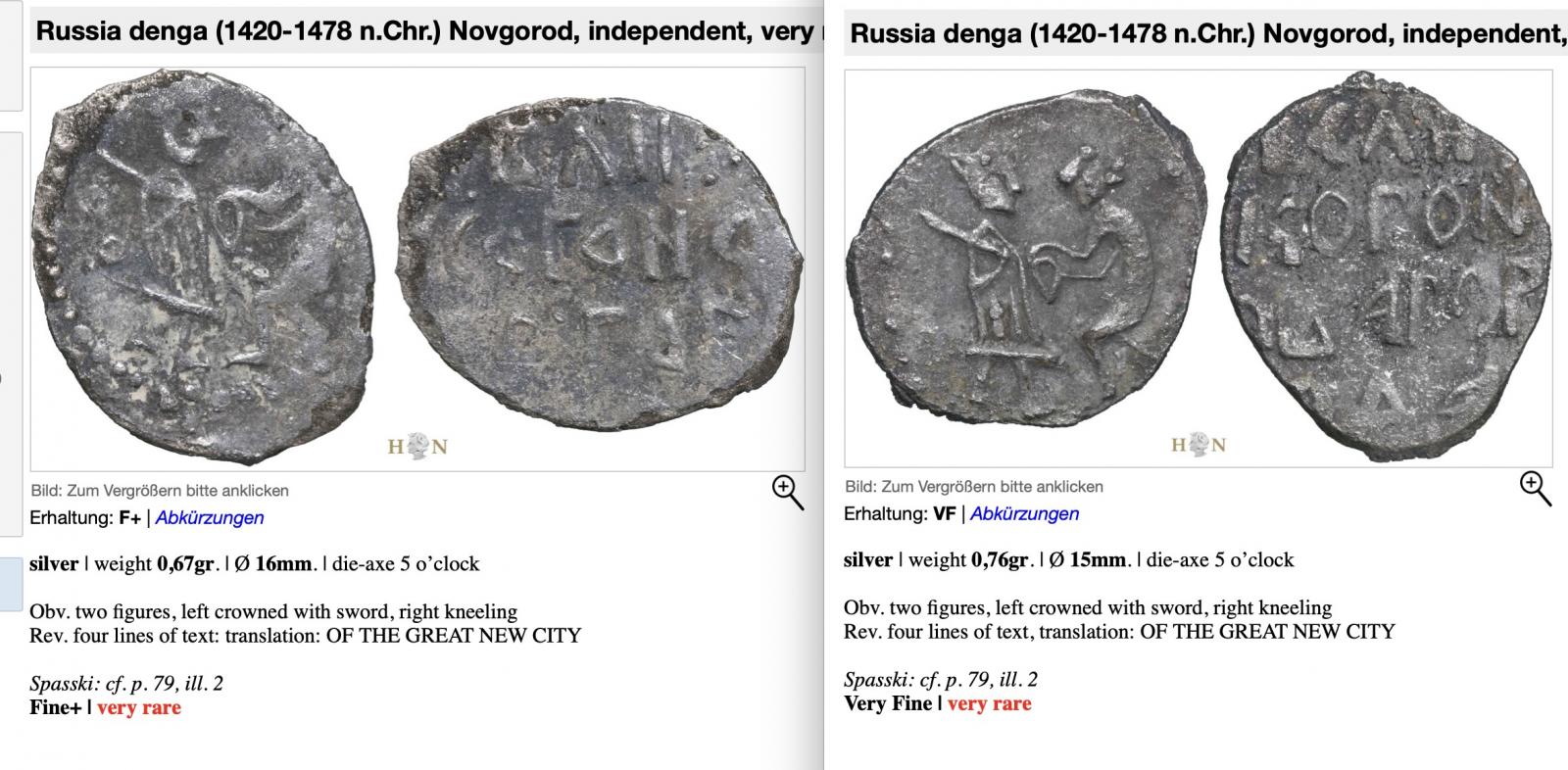Open the left Abkürzungen link

click(210, 517)
